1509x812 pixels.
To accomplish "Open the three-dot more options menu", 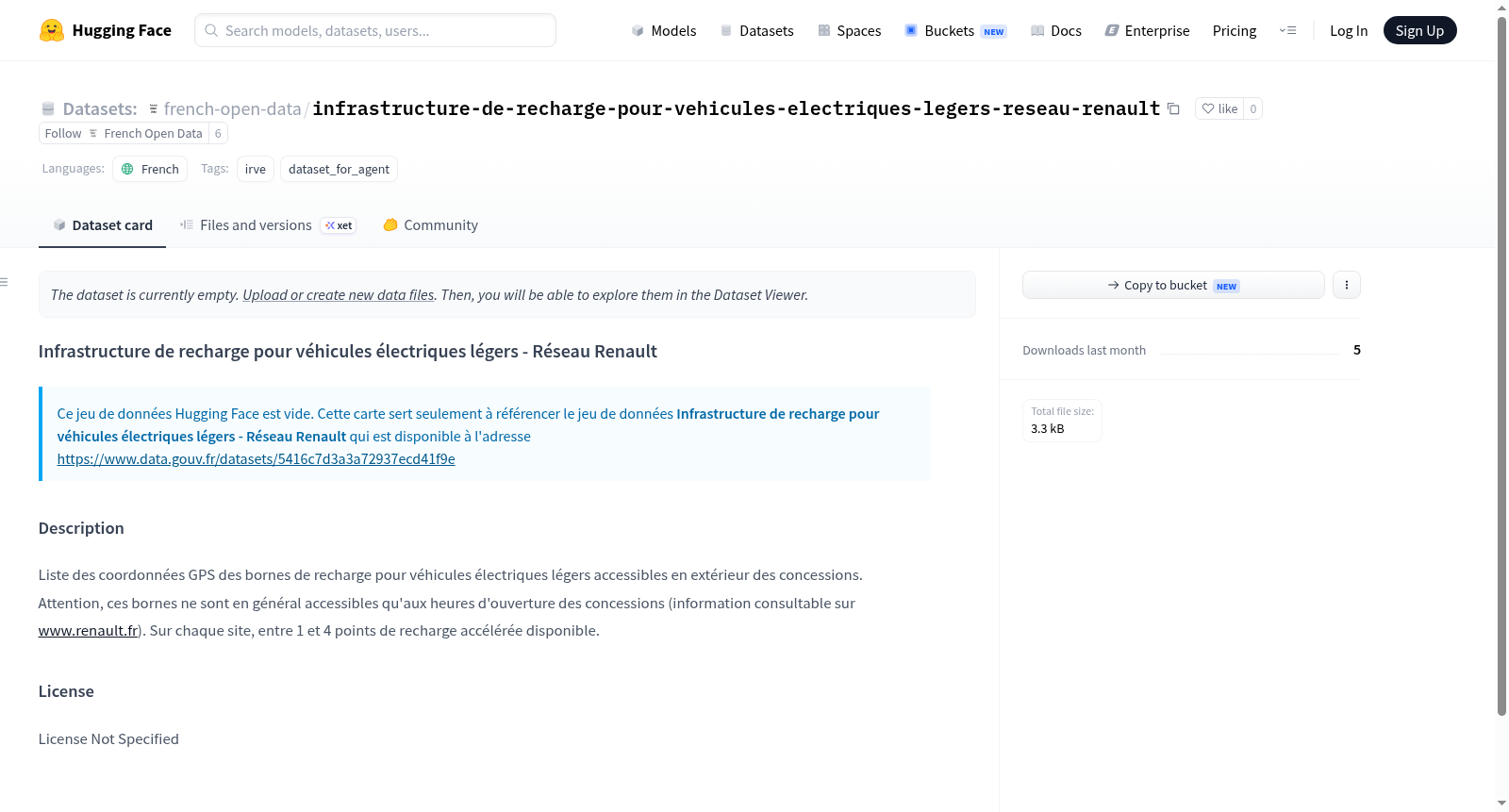I will tap(1347, 285).
